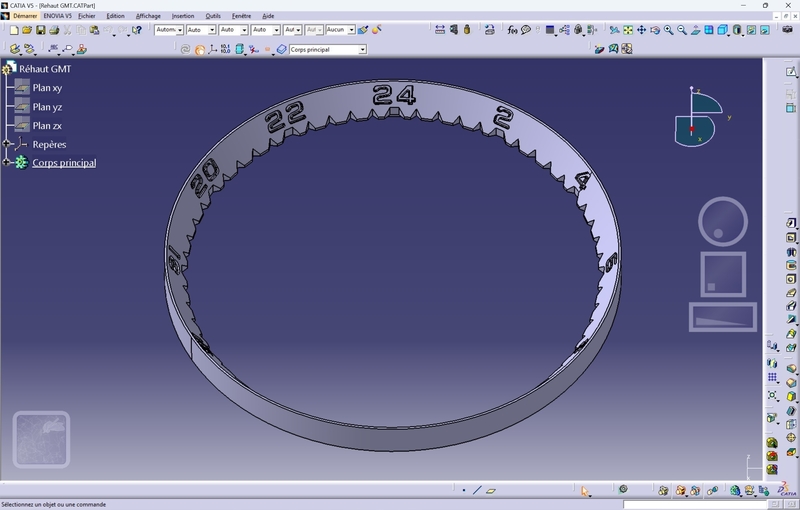Expand the Corps principal tree node
This screenshot has height=510, width=800.
click(x=7, y=162)
